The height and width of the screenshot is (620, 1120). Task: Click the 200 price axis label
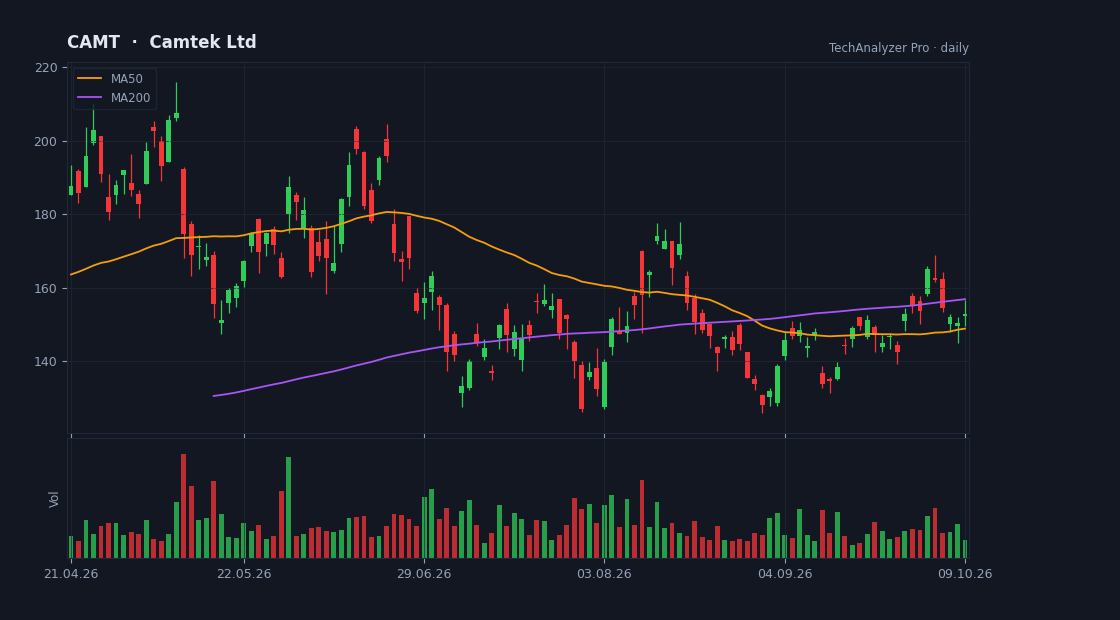pyautogui.click(x=46, y=141)
